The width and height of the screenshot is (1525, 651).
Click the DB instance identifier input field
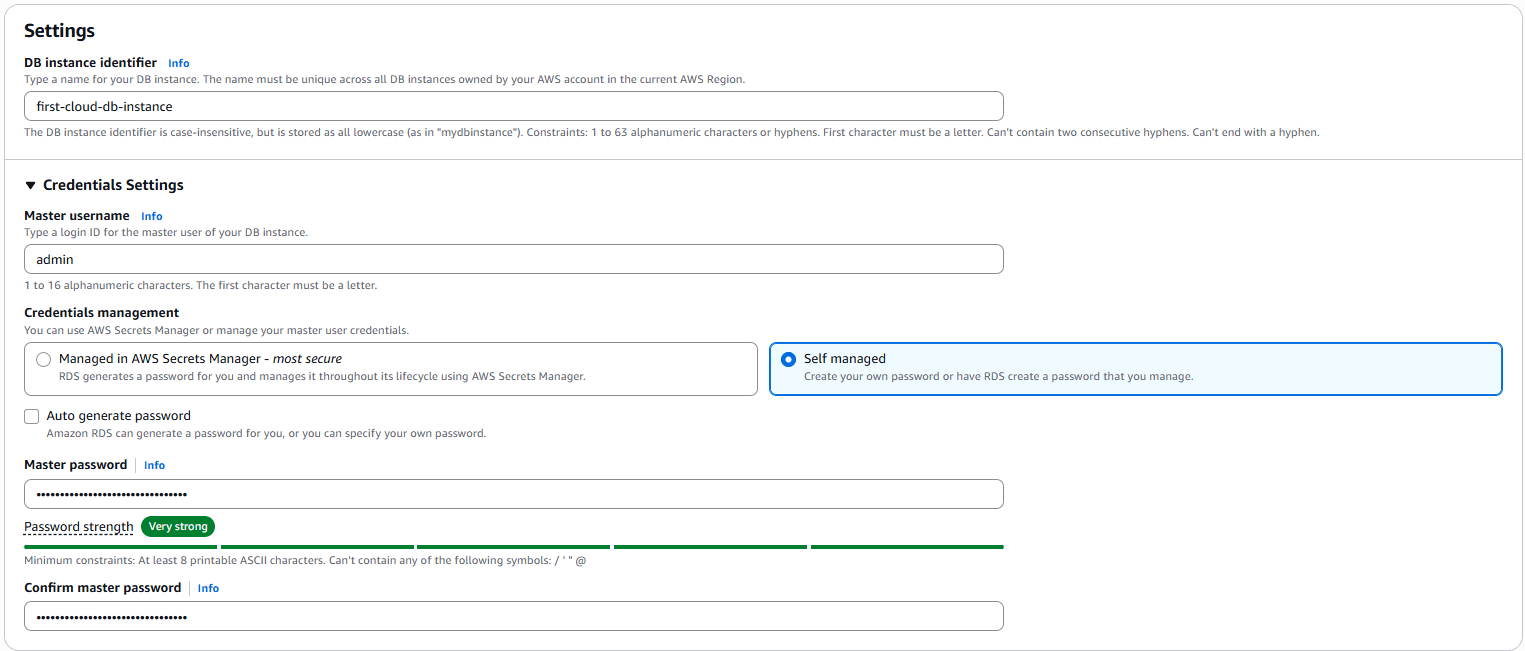pyautogui.click(x=513, y=106)
